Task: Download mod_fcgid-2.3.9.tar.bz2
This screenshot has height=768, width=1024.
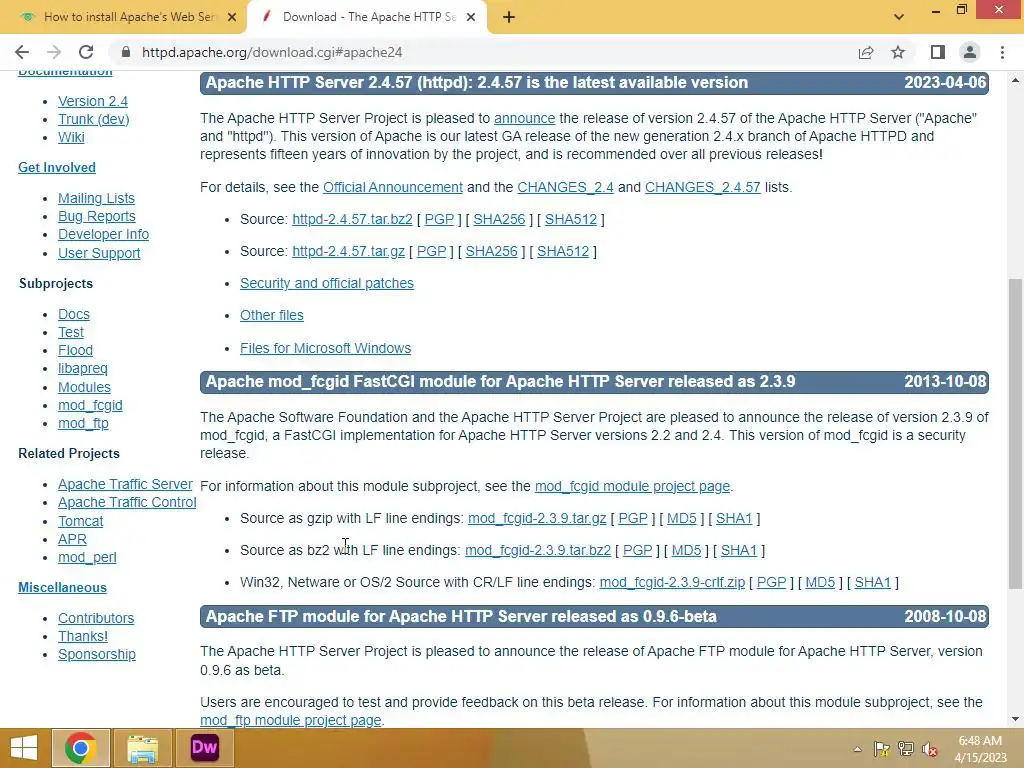Action: [538, 551]
